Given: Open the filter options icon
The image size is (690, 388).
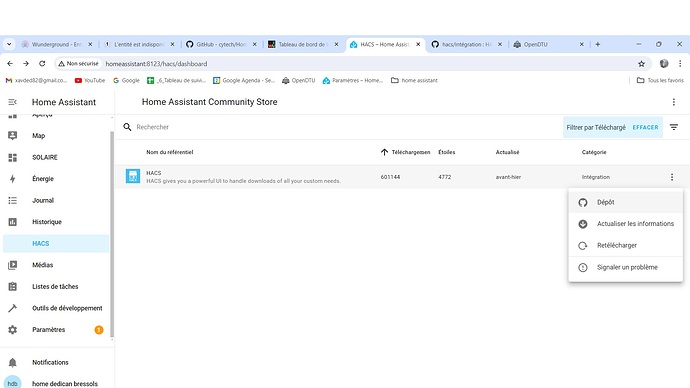Looking at the screenshot, I should click(674, 127).
